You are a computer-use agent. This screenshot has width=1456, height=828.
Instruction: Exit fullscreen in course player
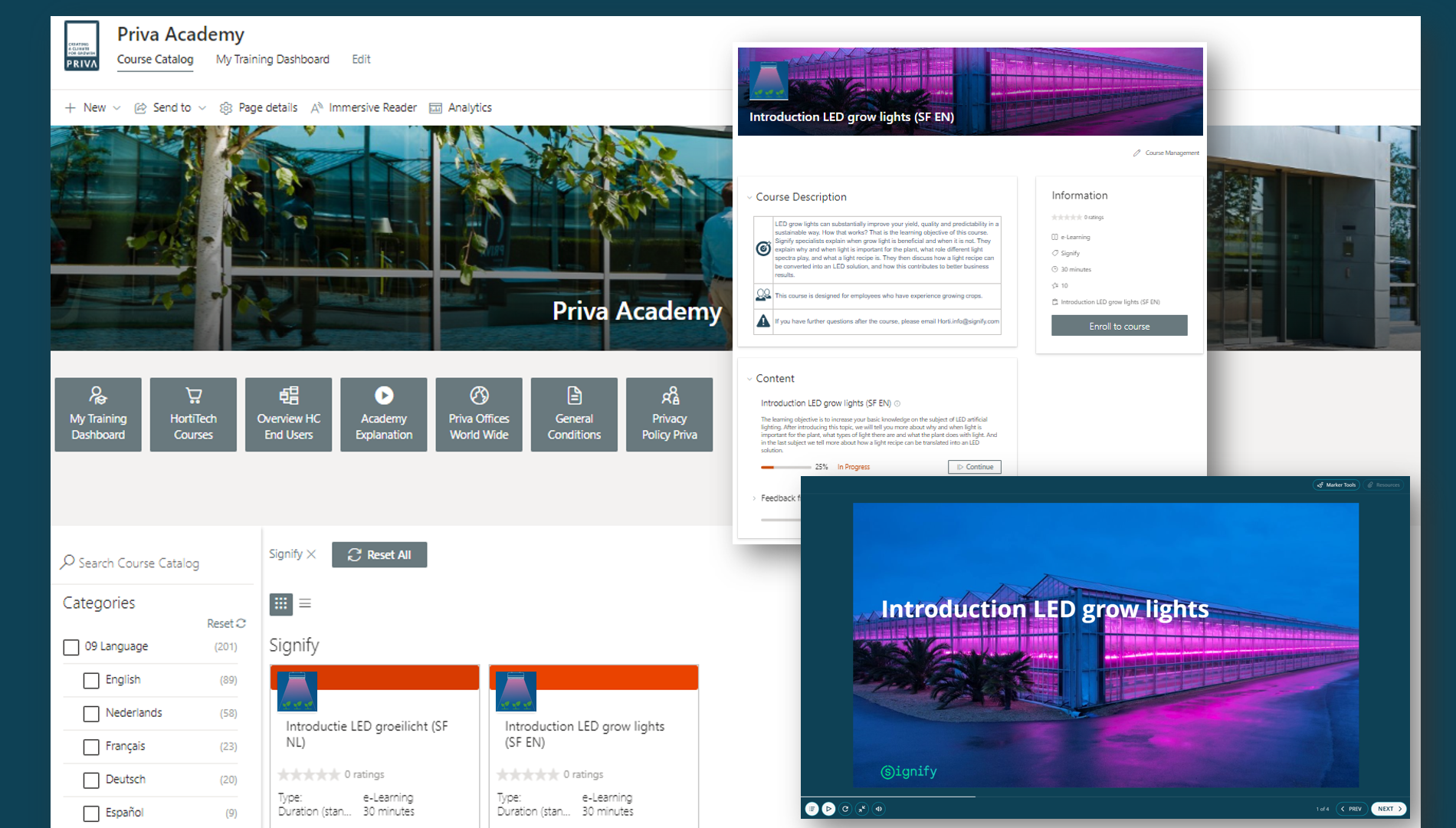(x=862, y=809)
